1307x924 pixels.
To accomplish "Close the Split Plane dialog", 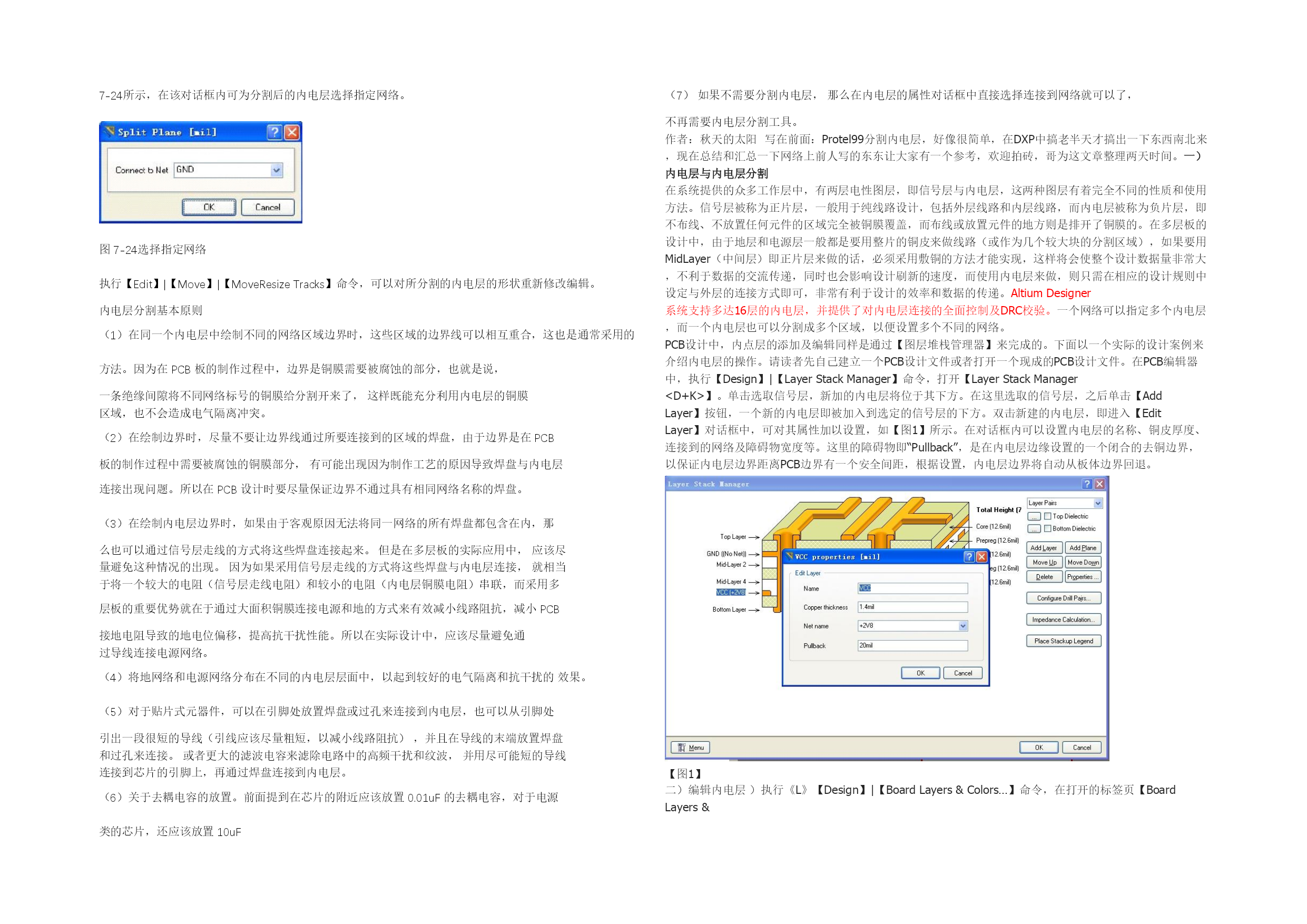I will (x=292, y=132).
